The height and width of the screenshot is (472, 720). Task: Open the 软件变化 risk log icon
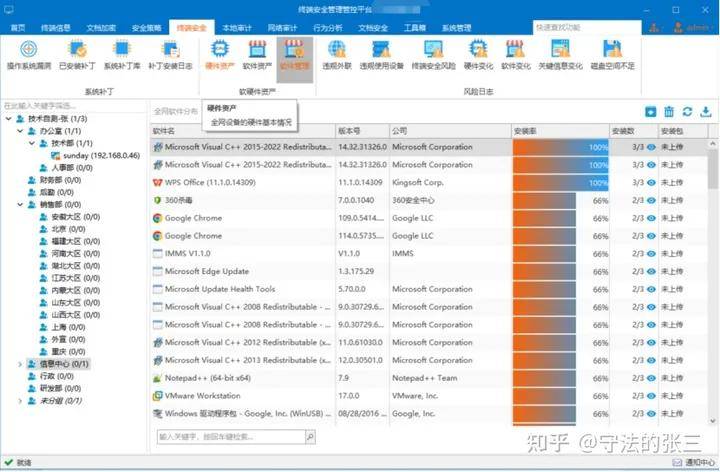[515, 55]
